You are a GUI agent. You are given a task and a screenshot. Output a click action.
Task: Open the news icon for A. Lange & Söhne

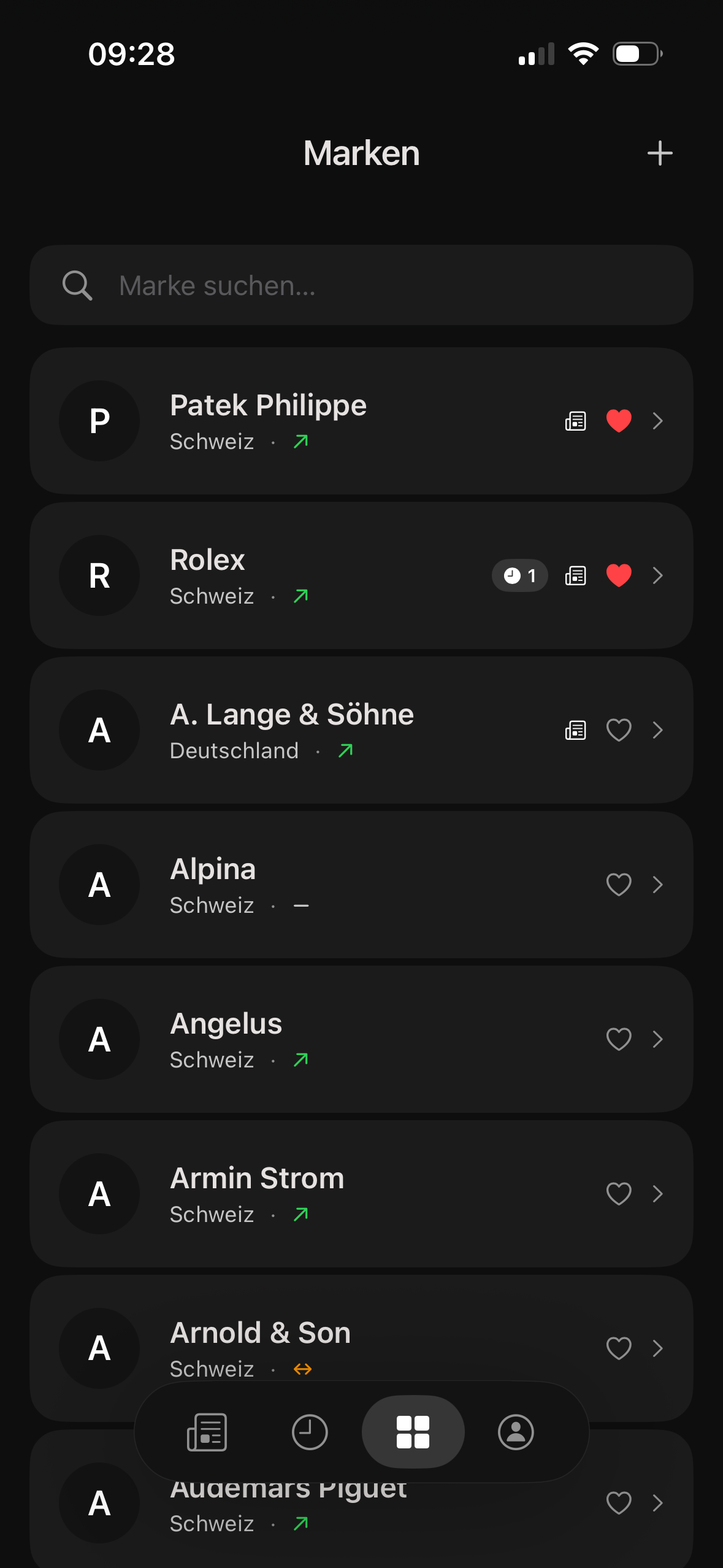(x=575, y=730)
